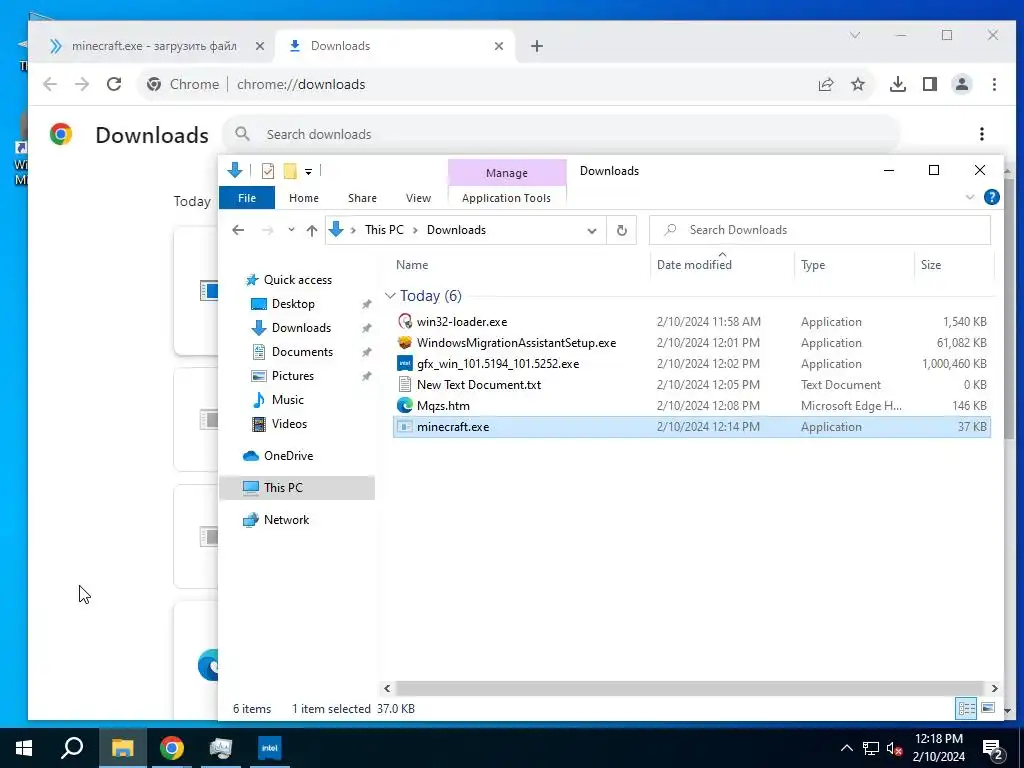Open the File menu in Explorer

point(247,198)
